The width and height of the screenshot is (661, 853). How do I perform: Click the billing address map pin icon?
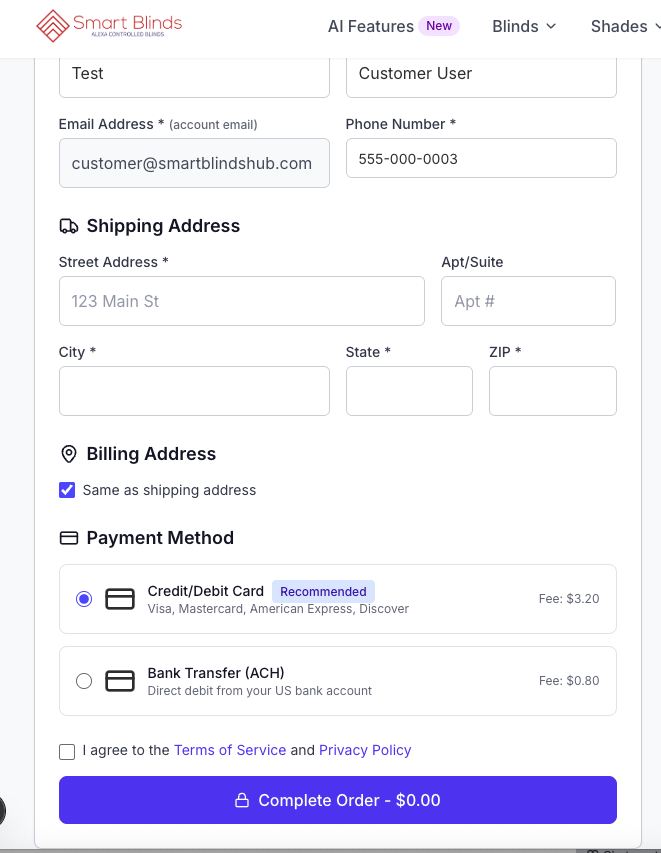click(69, 454)
